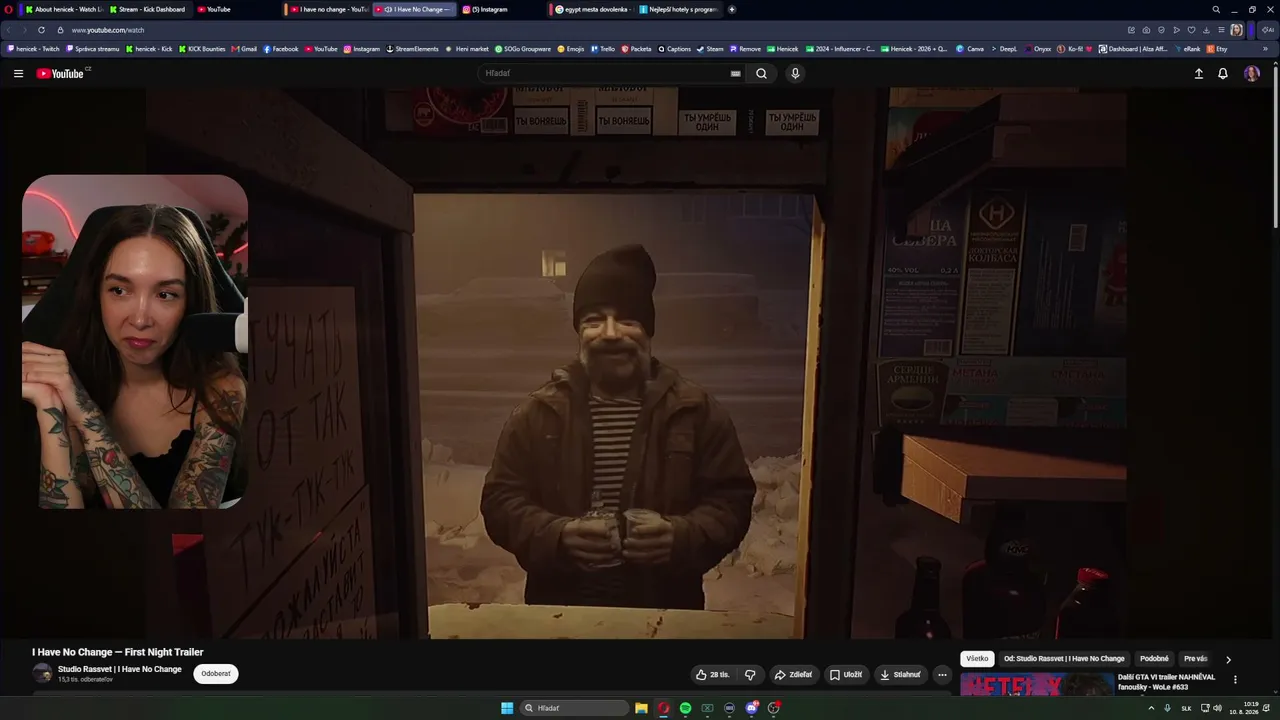Click the video player to pause playback
This screenshot has width=1280, height=720.
pos(637,363)
